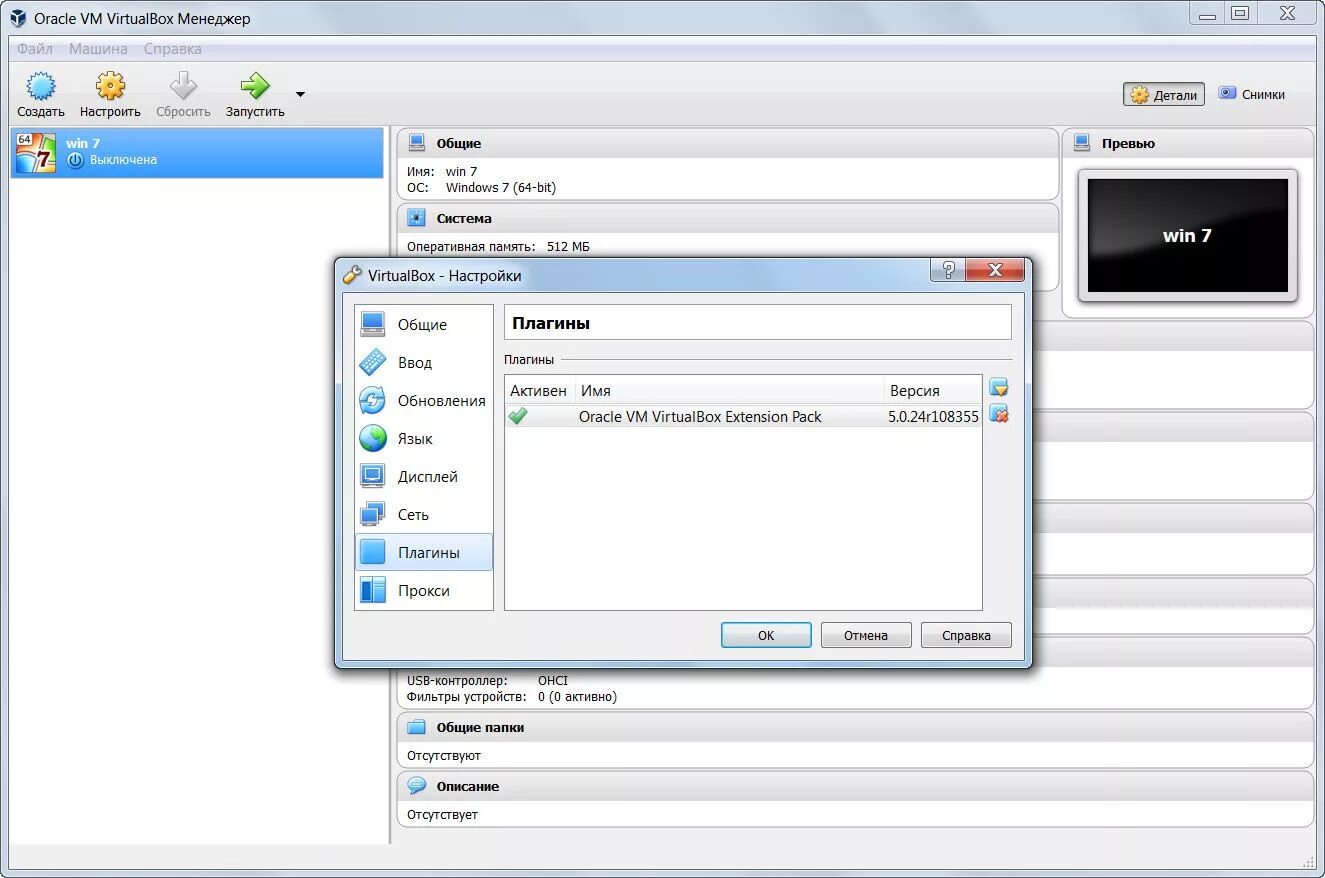Open the Справка menu

[172, 48]
